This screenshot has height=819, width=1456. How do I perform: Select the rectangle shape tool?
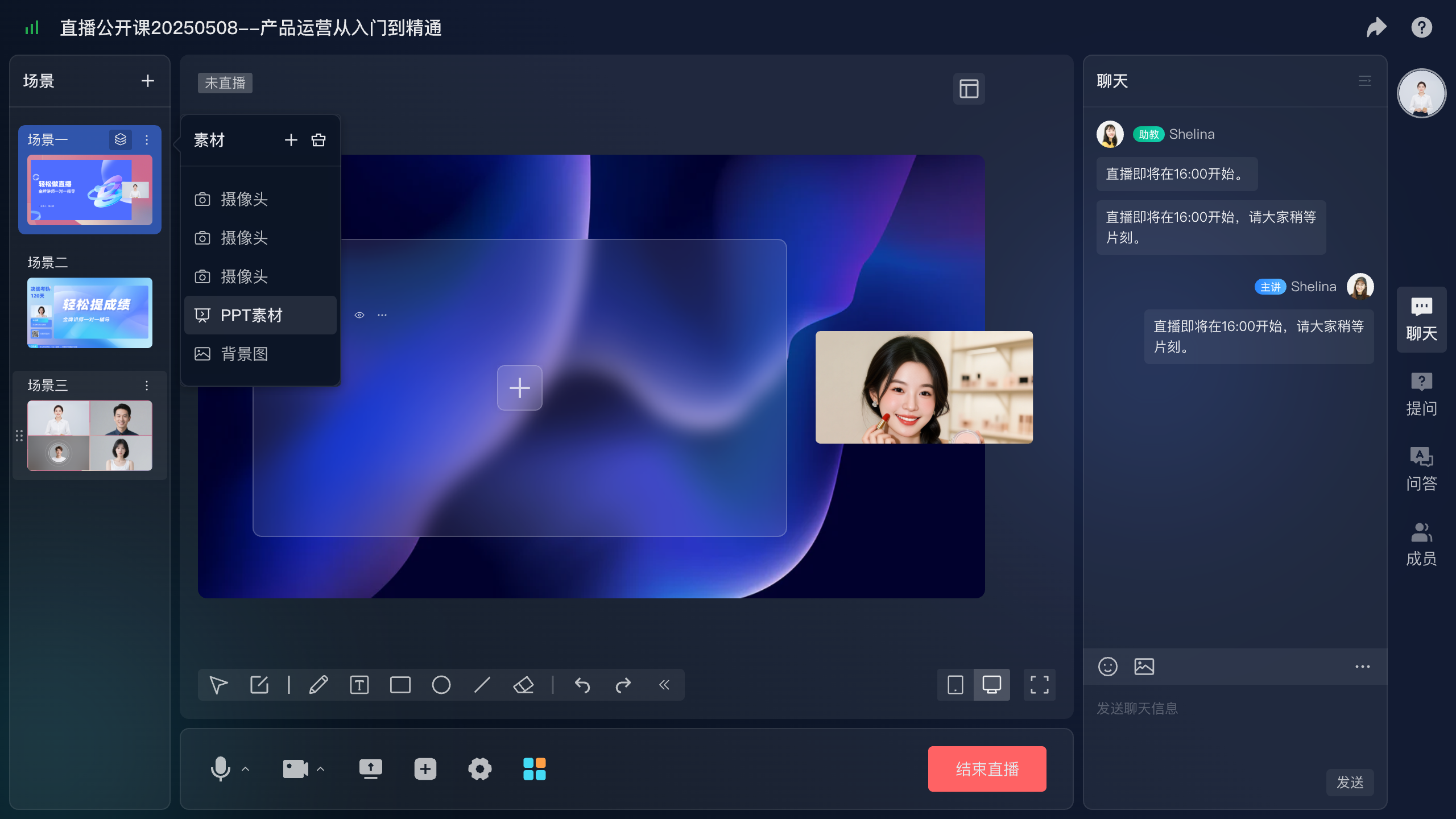tap(400, 685)
